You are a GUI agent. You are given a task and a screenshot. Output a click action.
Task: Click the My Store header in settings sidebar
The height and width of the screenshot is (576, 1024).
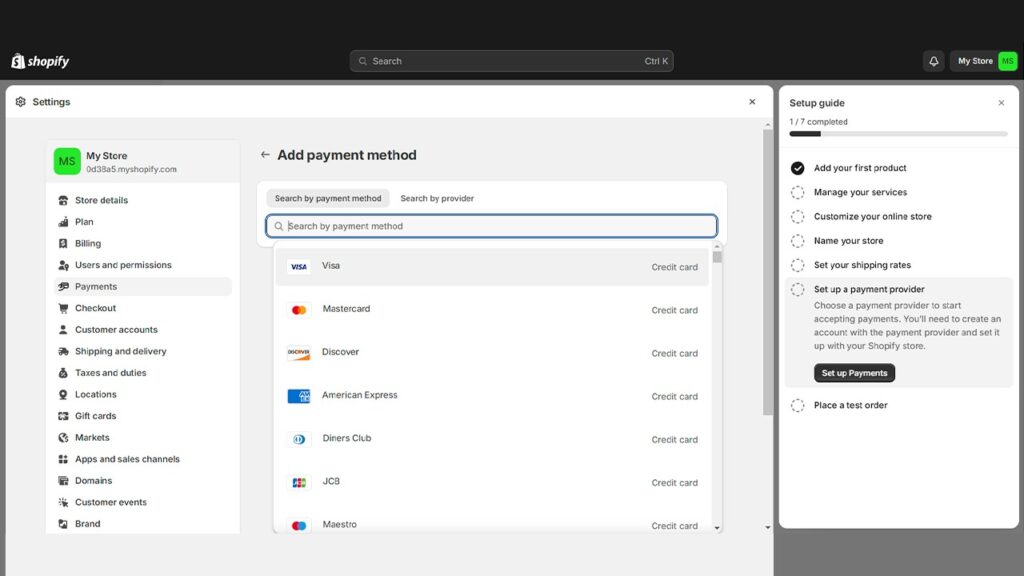pos(142,161)
